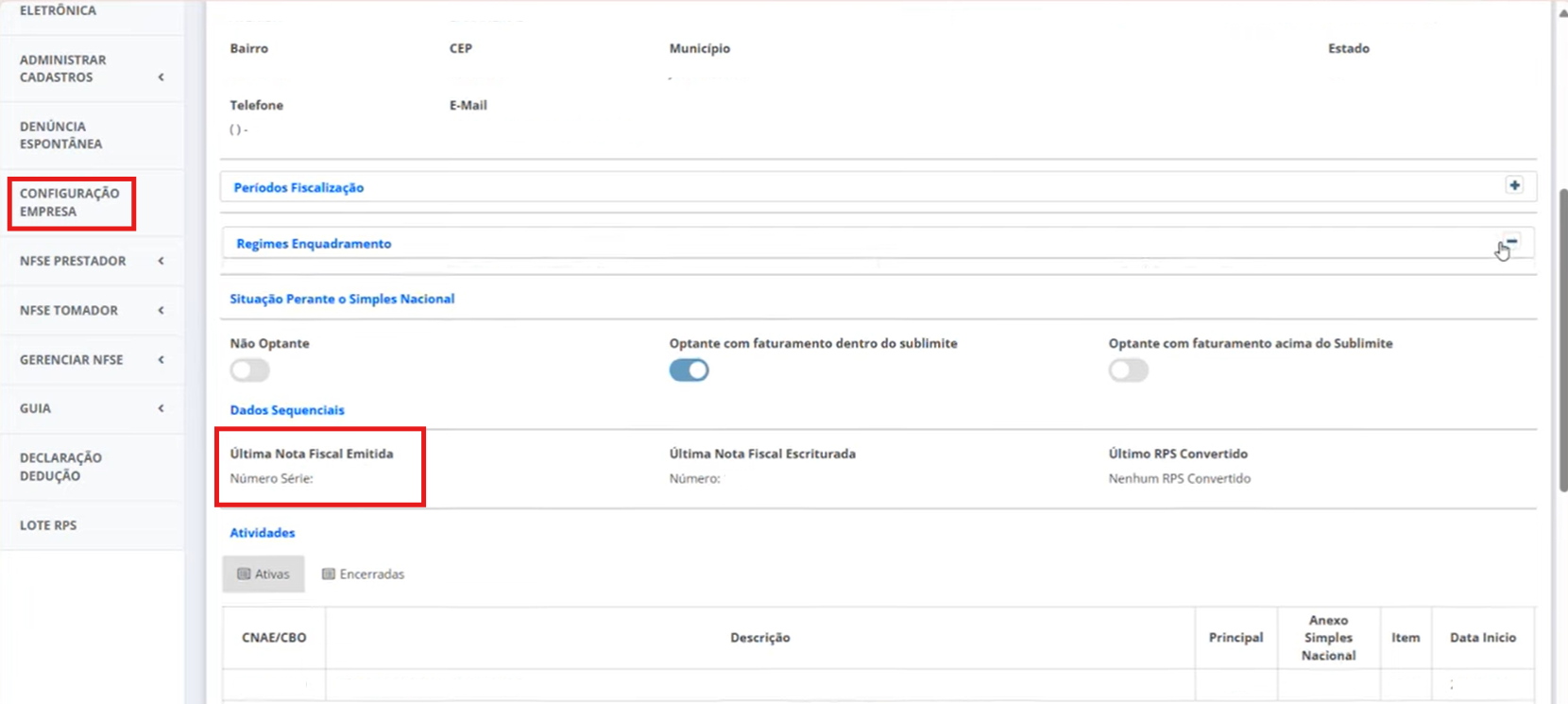This screenshot has height=704, width=1568.
Task: Enable Optante com faturamento acima do Sublimite switch
Action: tap(1129, 370)
